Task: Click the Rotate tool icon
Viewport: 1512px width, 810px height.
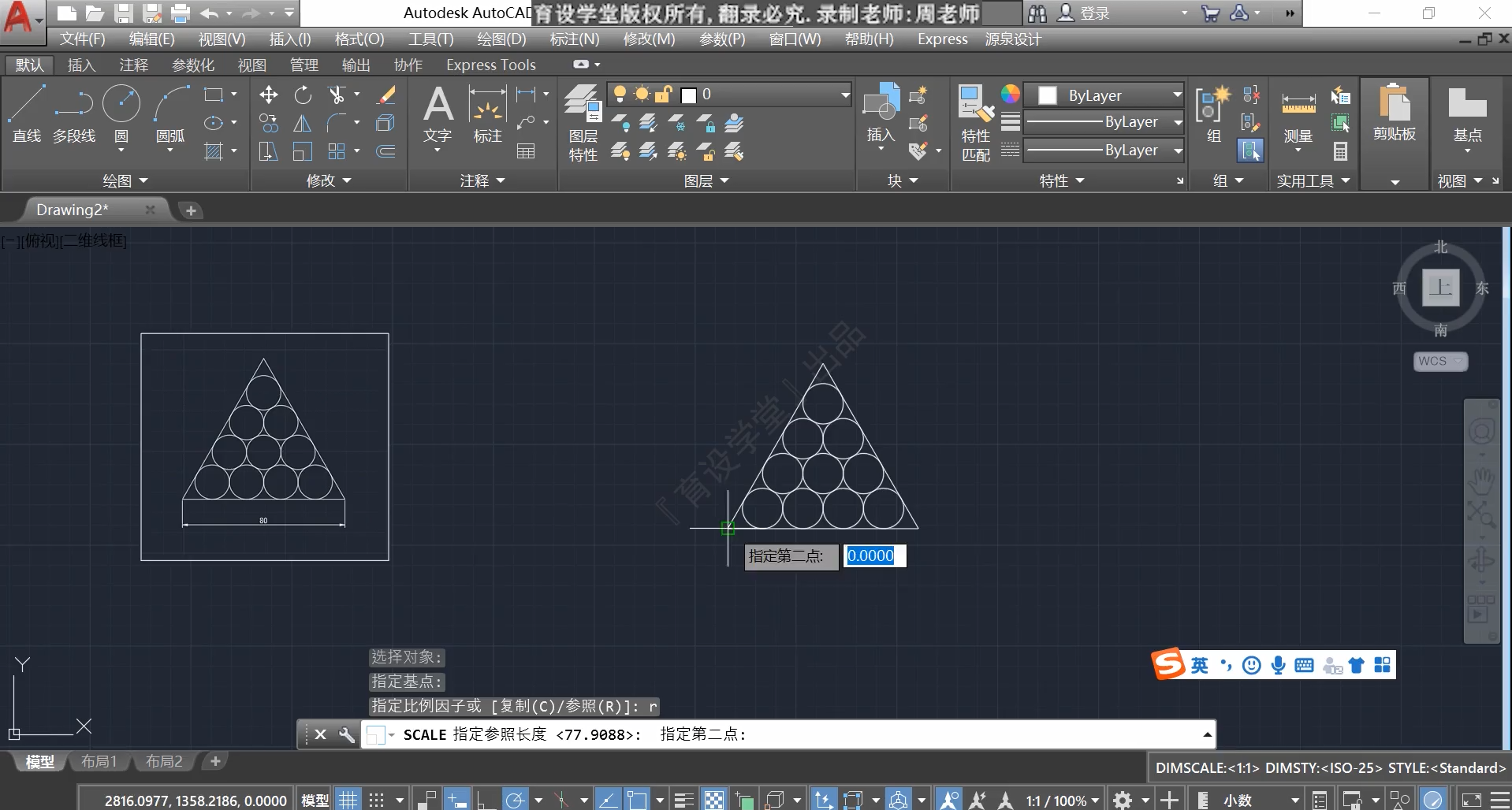Action: click(x=303, y=95)
